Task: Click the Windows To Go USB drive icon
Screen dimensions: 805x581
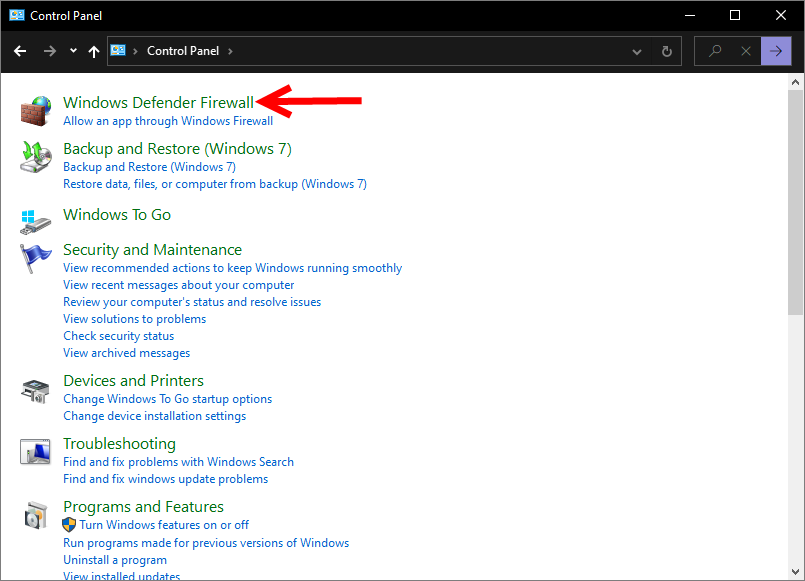Action: pyautogui.click(x=35, y=222)
